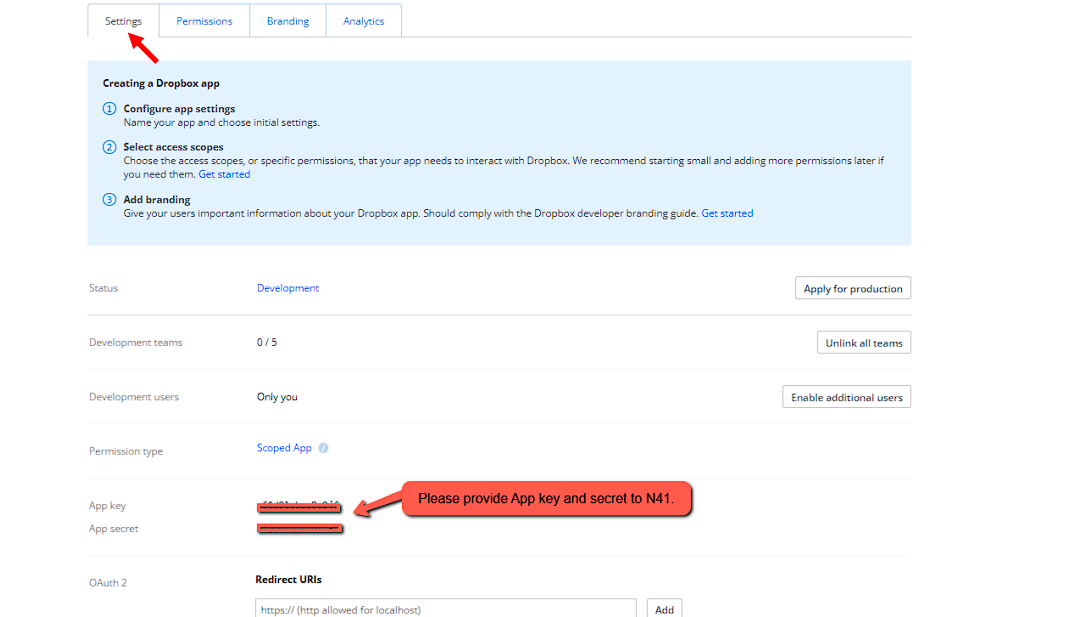Viewport: 1076px width, 617px height.
Task: Click Unlink all teams button
Action: coord(864,342)
